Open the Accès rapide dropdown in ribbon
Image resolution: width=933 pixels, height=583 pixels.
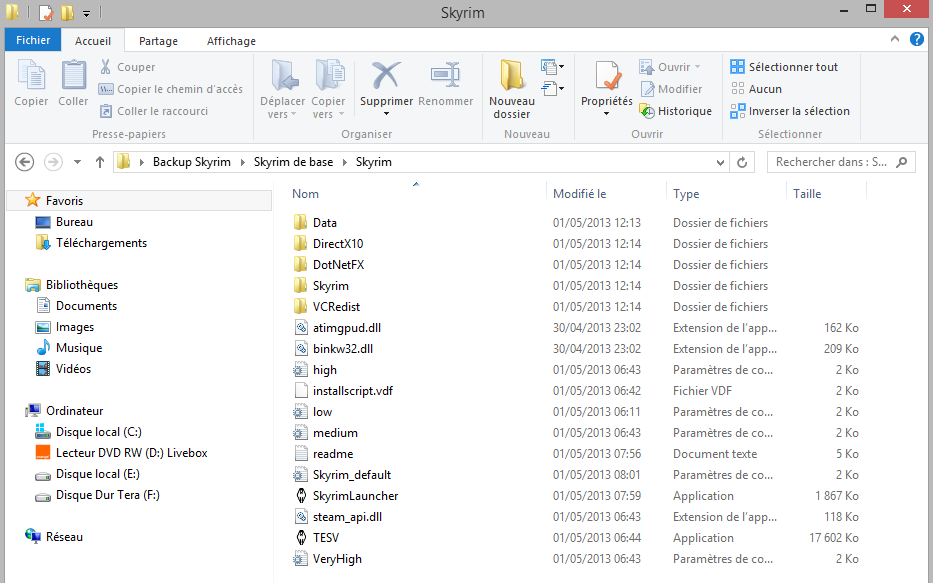pos(553,89)
